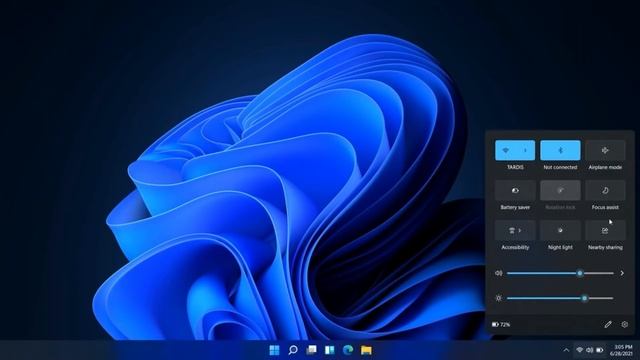Turn on Battery saver tile

pyautogui.click(x=515, y=190)
